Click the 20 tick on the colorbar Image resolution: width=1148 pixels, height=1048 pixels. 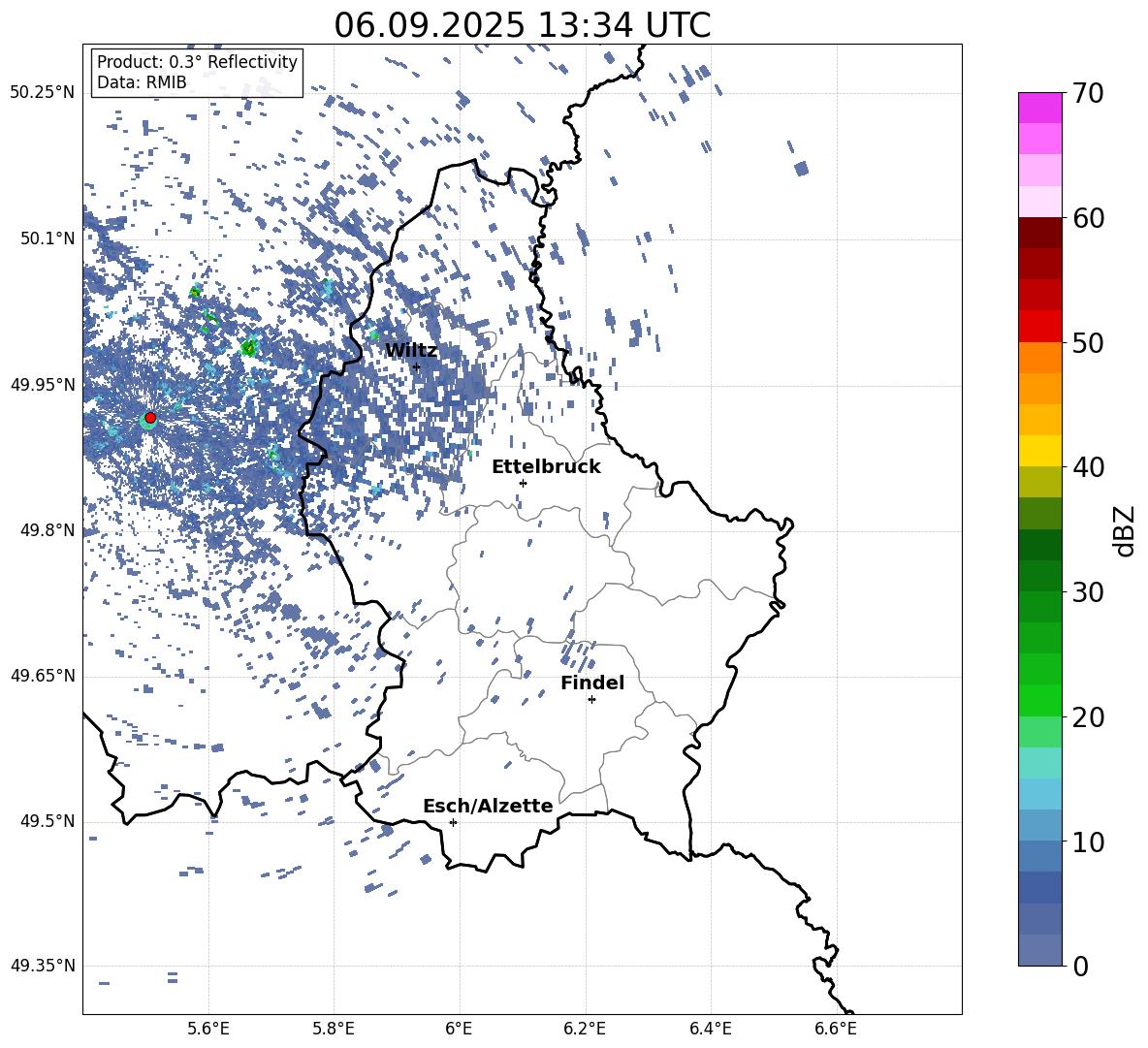point(1088,717)
